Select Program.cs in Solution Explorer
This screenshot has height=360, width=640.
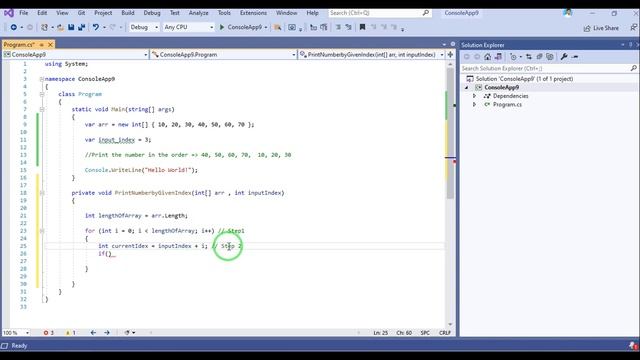[x=507, y=104]
